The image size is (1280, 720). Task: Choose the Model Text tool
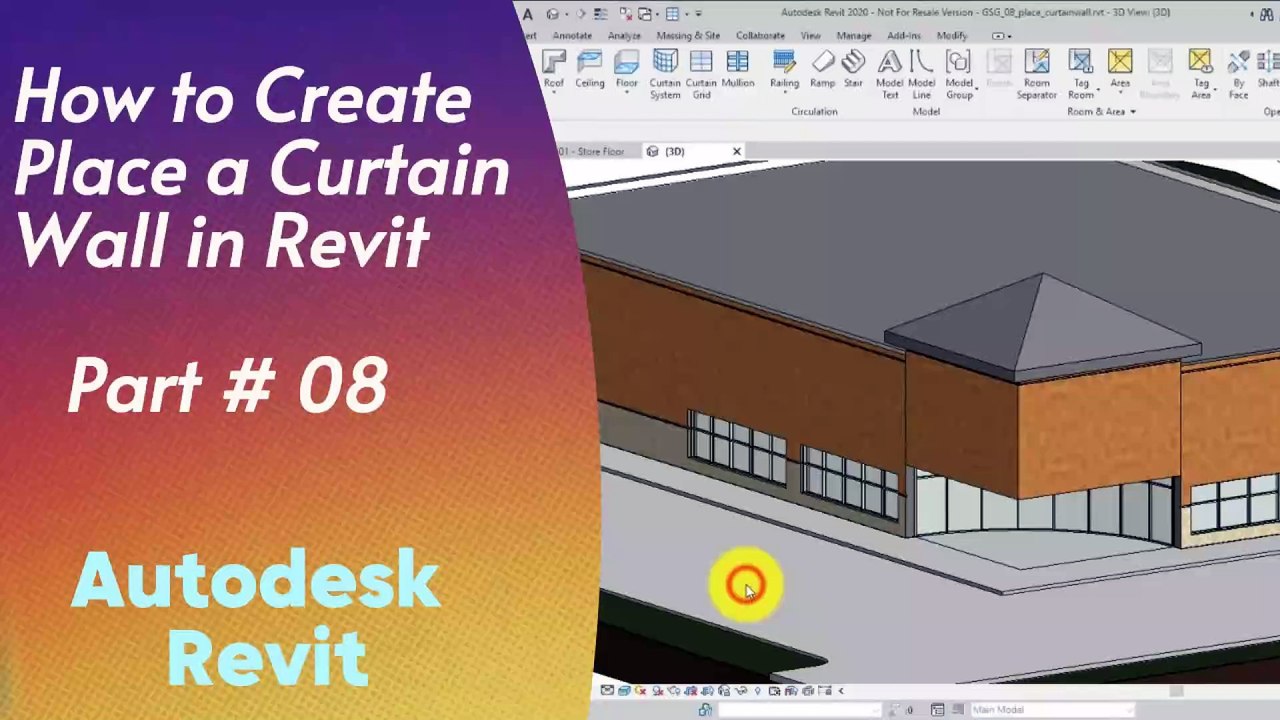[x=889, y=75]
